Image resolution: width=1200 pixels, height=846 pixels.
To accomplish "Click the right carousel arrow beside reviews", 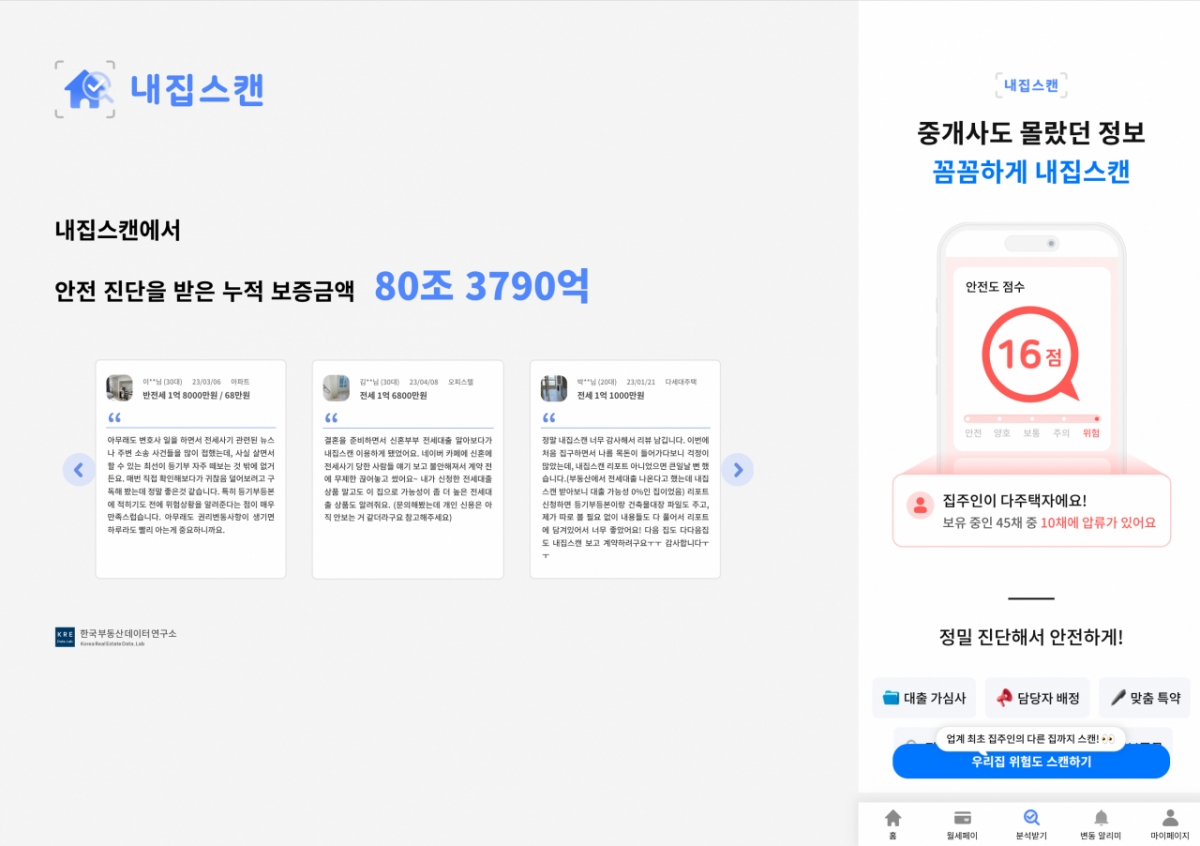I will pos(738,469).
